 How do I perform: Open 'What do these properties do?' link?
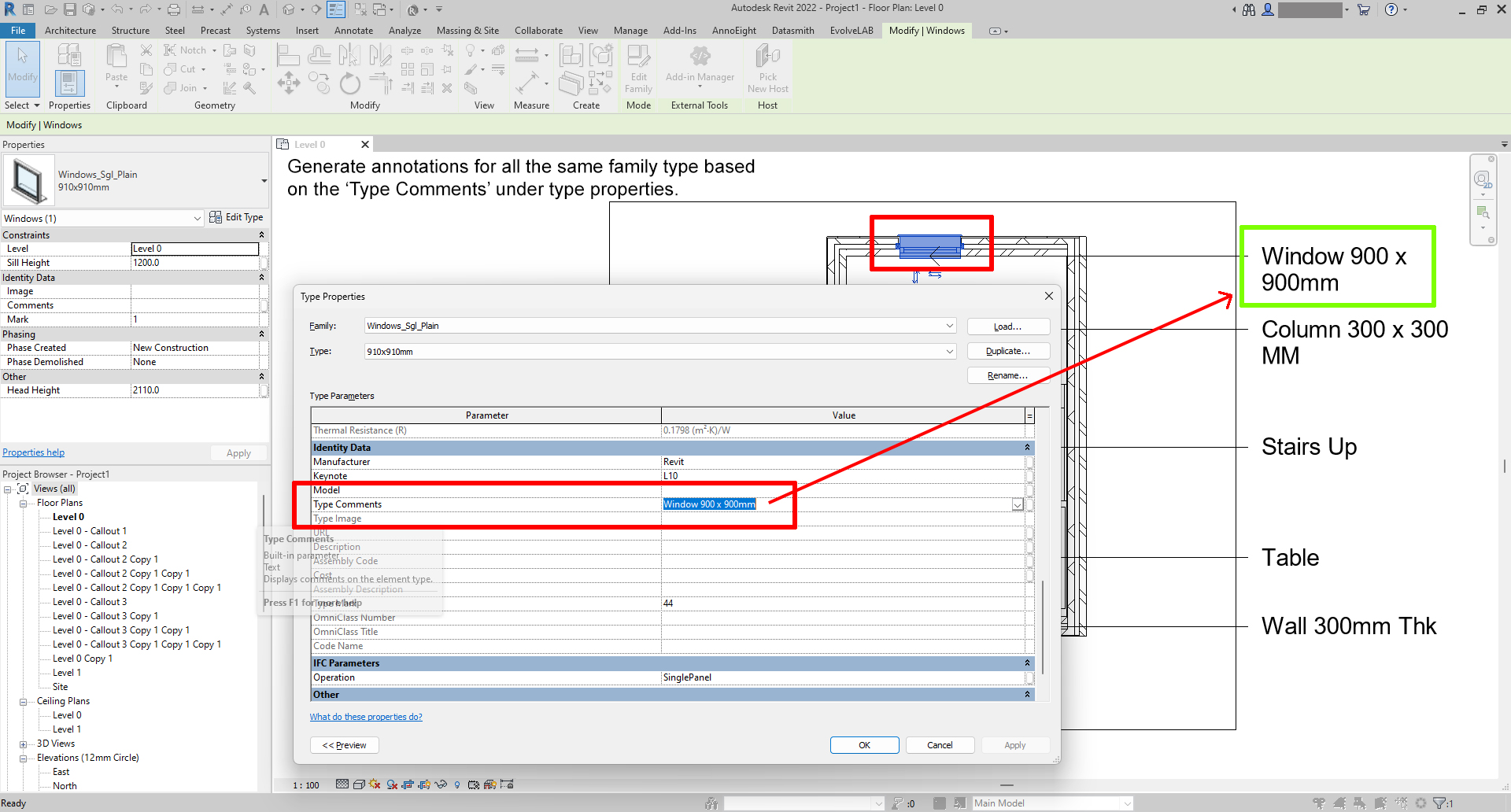pos(366,717)
